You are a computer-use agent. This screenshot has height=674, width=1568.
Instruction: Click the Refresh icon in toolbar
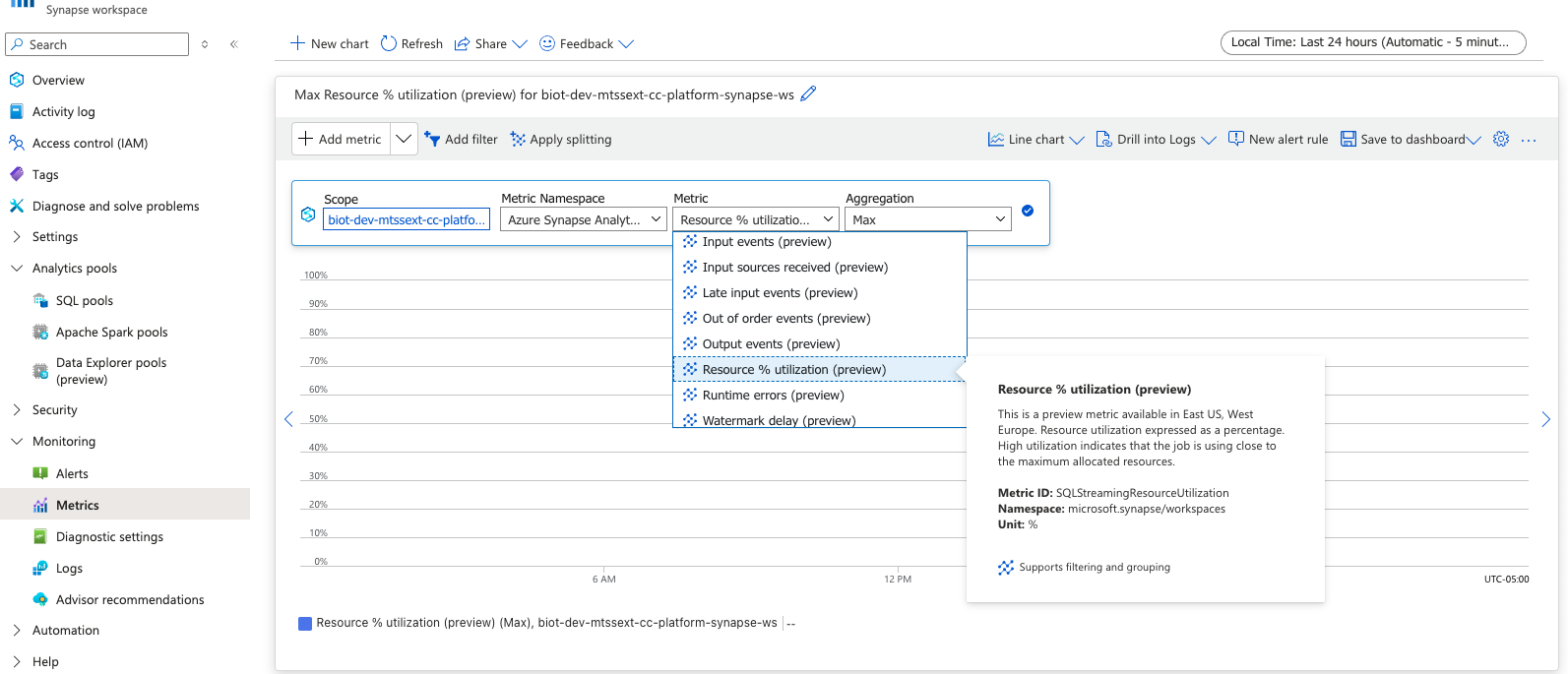389,43
